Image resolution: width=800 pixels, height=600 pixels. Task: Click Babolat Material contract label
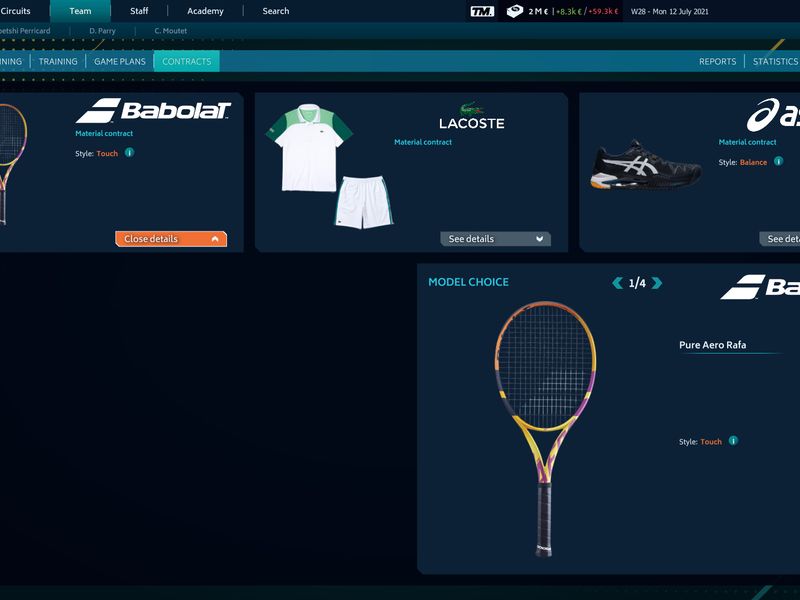point(104,133)
